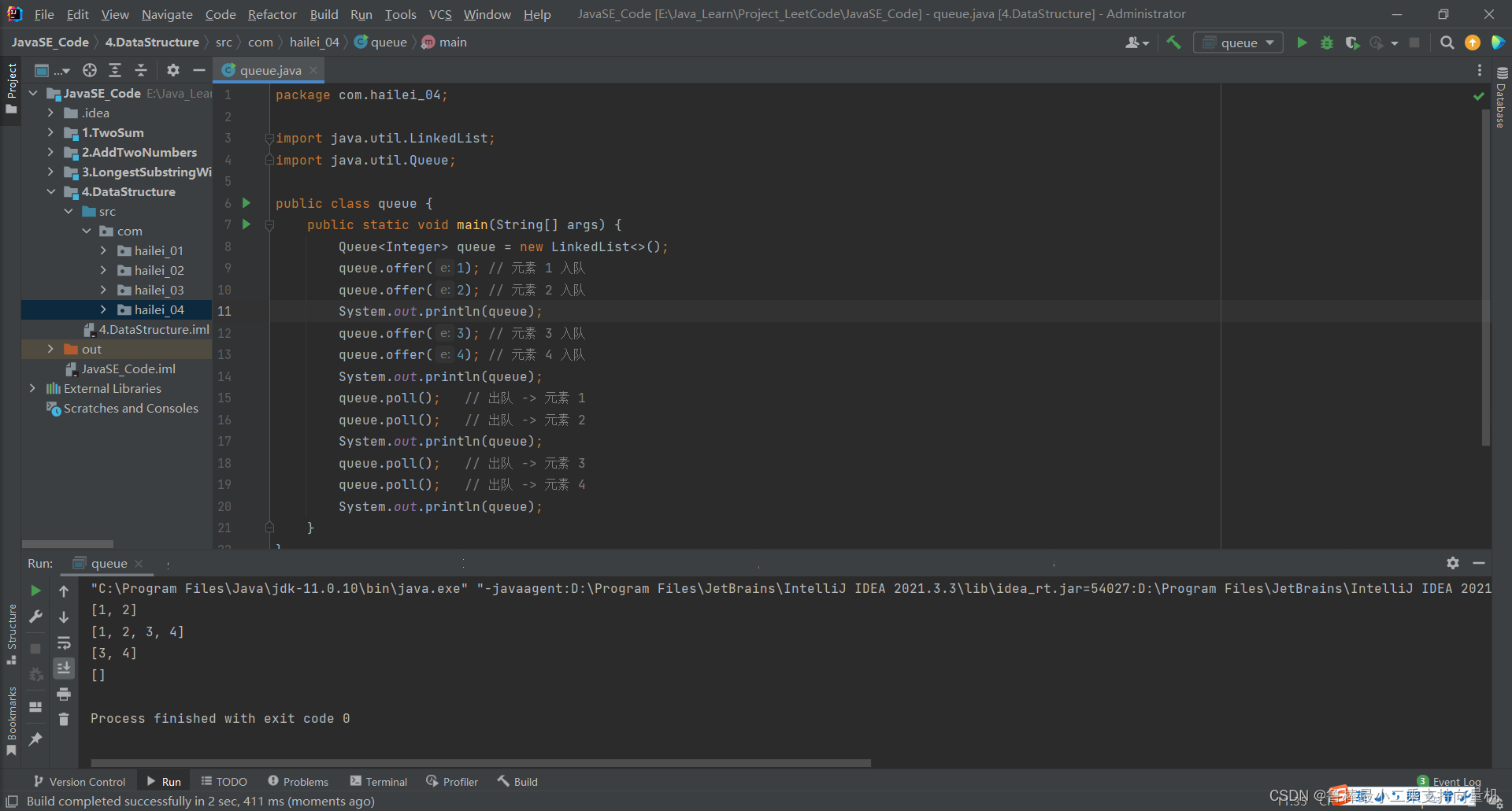Expand the 2.AddTwoNumbers module
The height and width of the screenshot is (811, 1512).
(50, 152)
